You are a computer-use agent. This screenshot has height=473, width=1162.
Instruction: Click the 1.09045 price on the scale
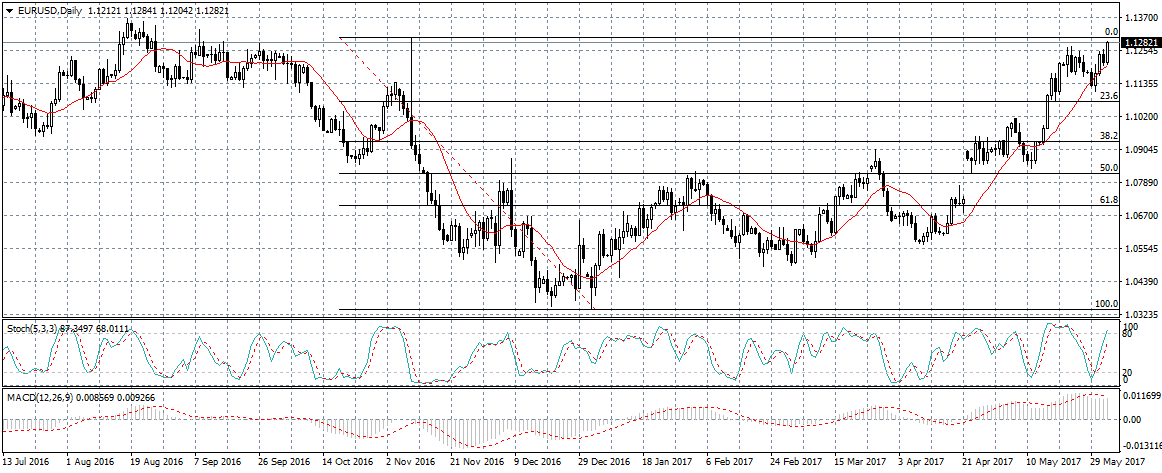(x=1140, y=150)
